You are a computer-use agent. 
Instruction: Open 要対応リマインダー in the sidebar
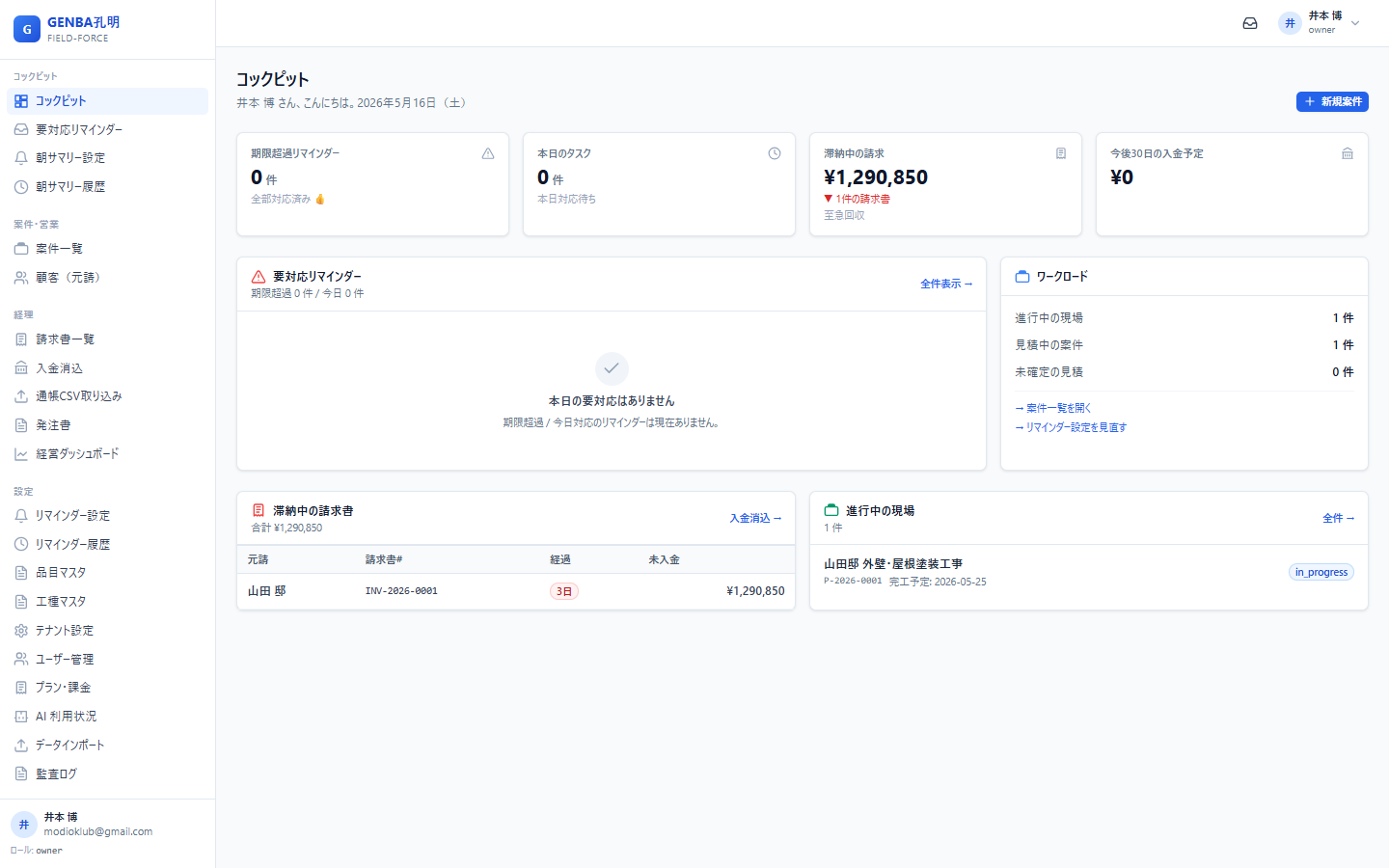107,129
